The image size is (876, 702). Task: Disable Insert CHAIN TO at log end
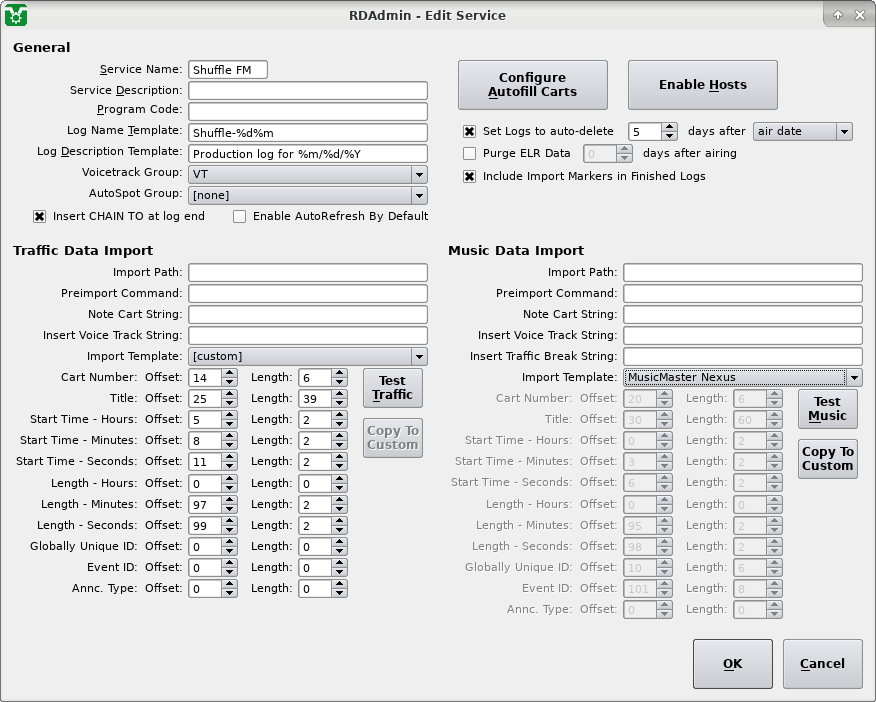pos(40,216)
